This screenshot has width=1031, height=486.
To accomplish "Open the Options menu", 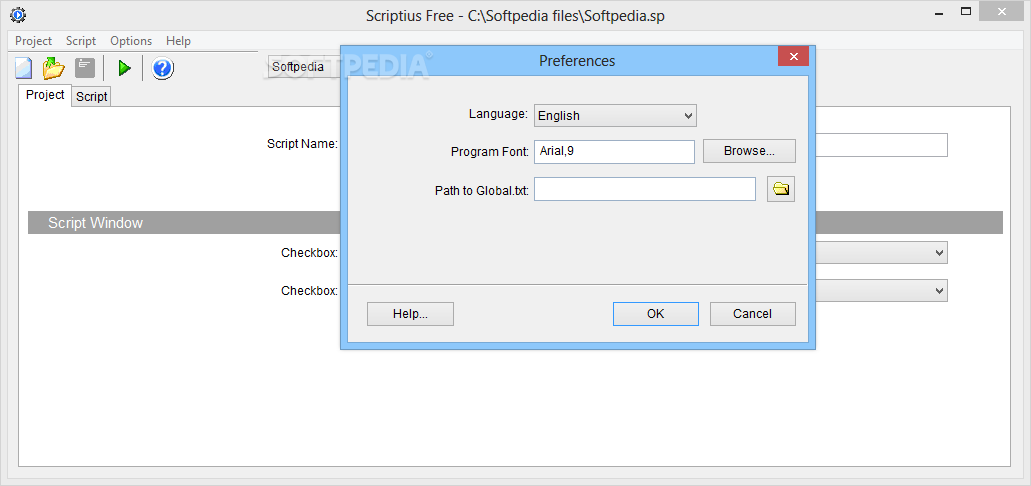I will [131, 41].
